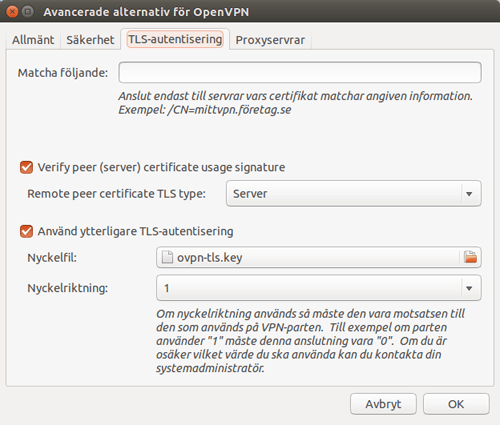Image resolution: width=500 pixels, height=425 pixels.
Task: Toggle Verify peer (server) certificate usage signature
Action: point(26,167)
